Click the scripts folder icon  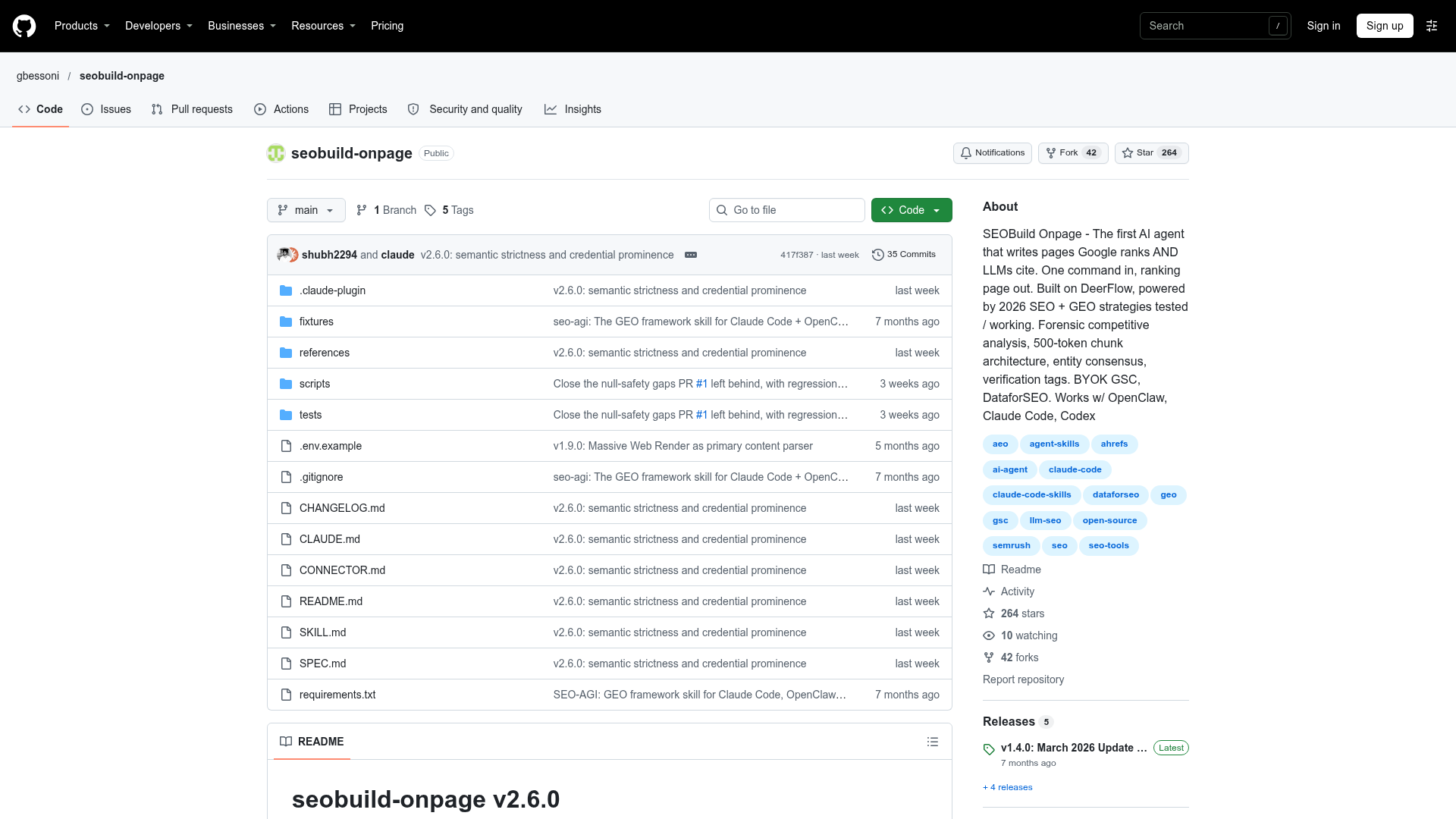(x=286, y=384)
